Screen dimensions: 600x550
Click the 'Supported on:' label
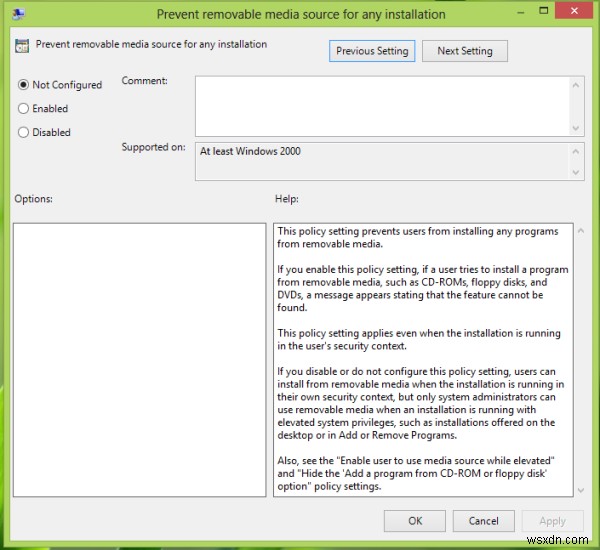[153, 147]
